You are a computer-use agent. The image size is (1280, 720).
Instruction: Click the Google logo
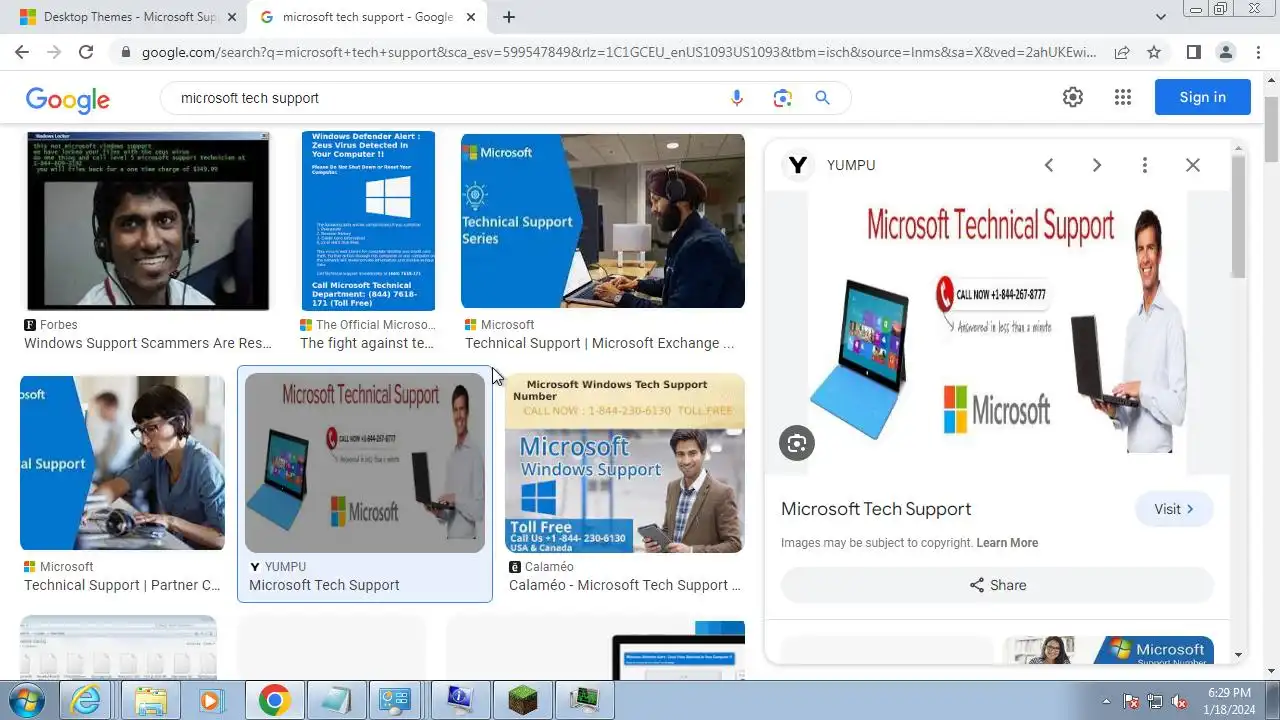tap(68, 98)
